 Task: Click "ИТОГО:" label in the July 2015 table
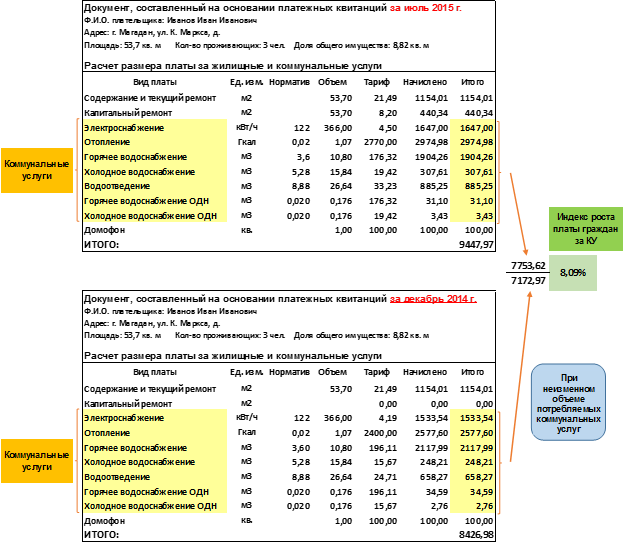pyautogui.click(x=101, y=244)
